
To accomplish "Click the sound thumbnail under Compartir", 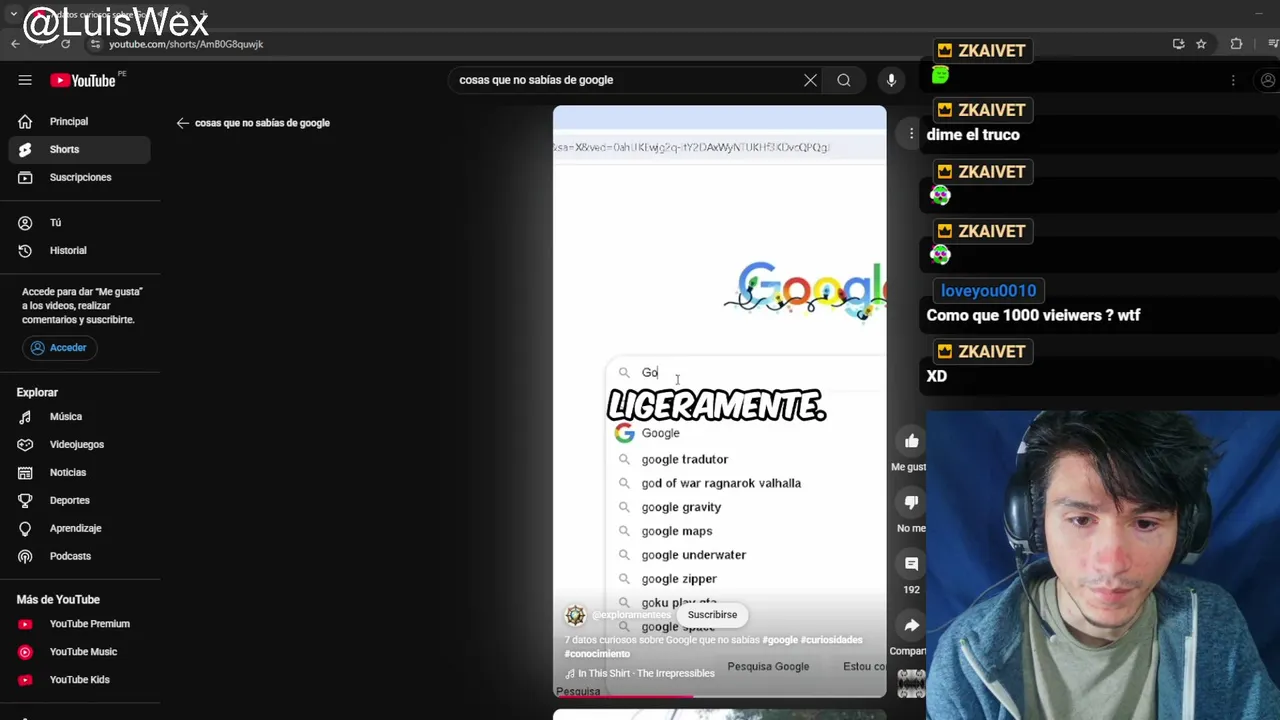I will point(911,683).
